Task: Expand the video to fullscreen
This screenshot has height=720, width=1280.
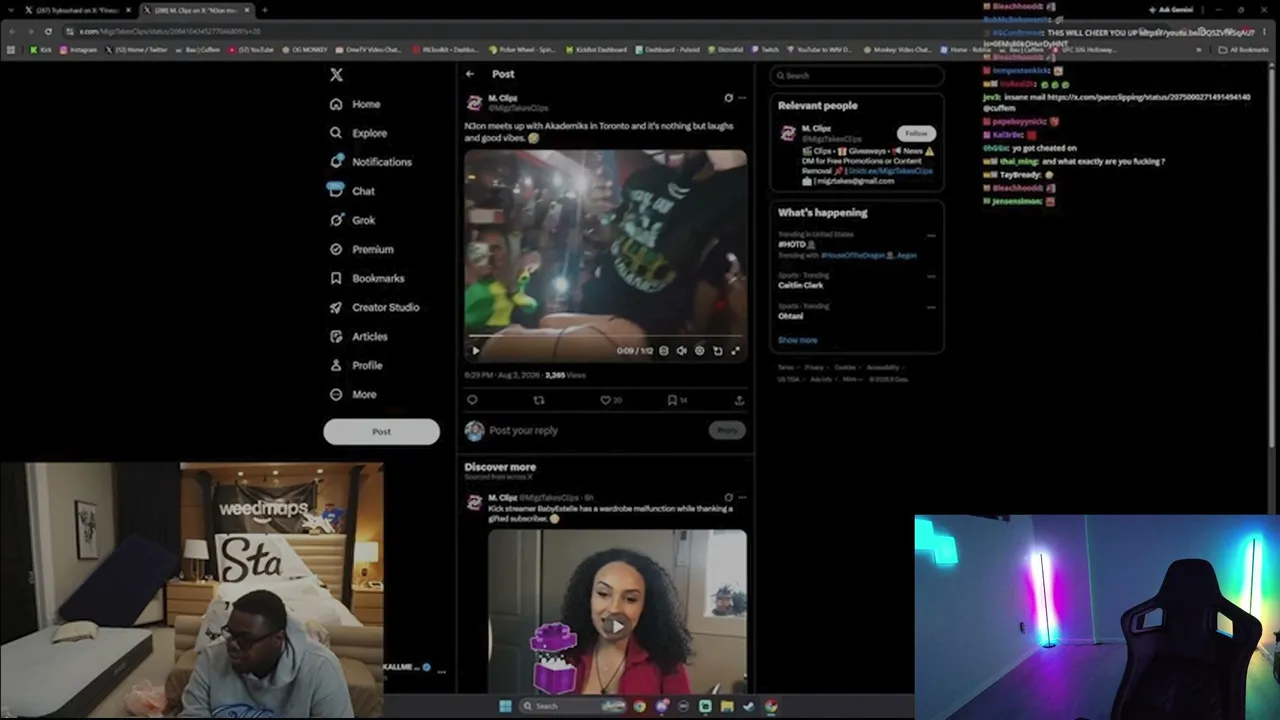Action: 736,351
